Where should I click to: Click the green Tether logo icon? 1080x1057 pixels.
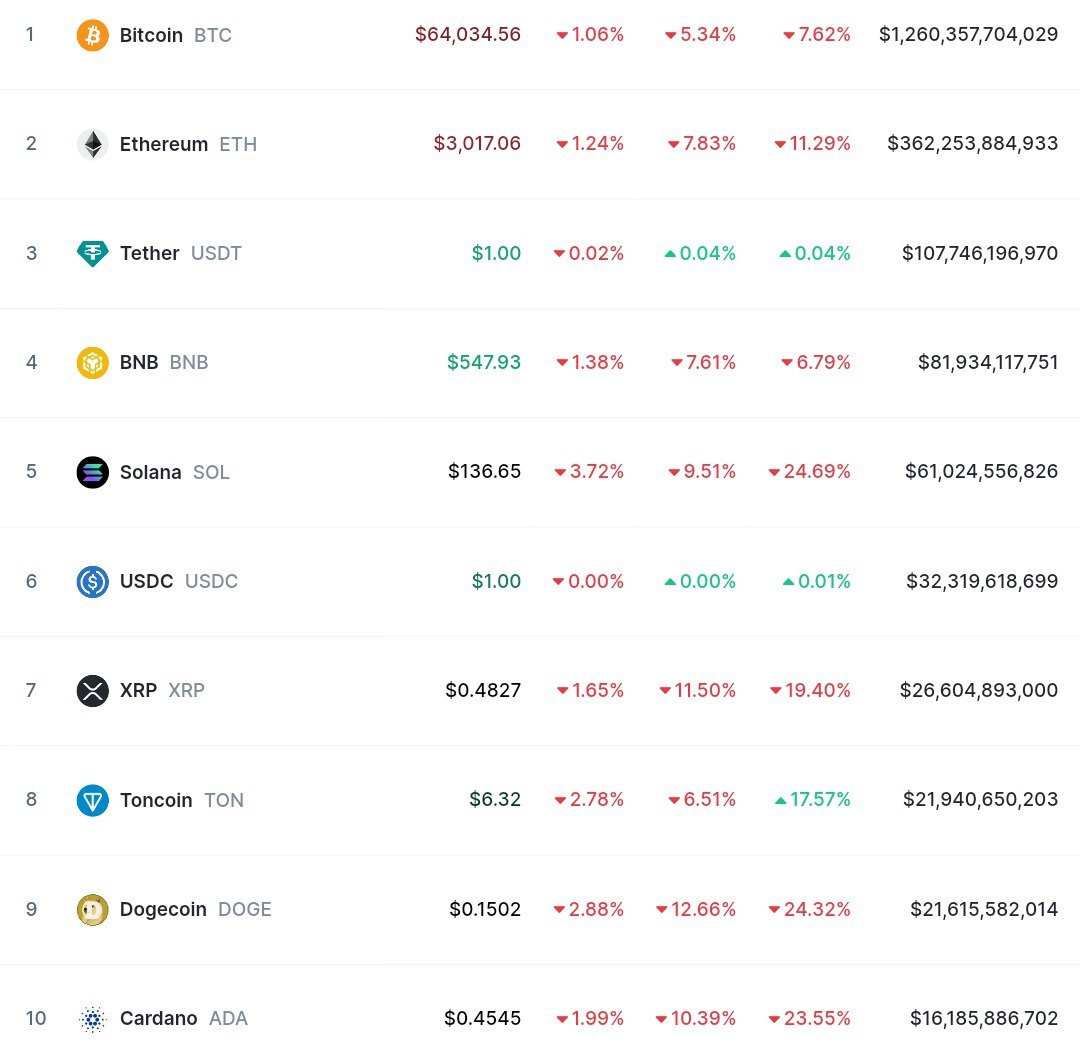(x=93, y=254)
